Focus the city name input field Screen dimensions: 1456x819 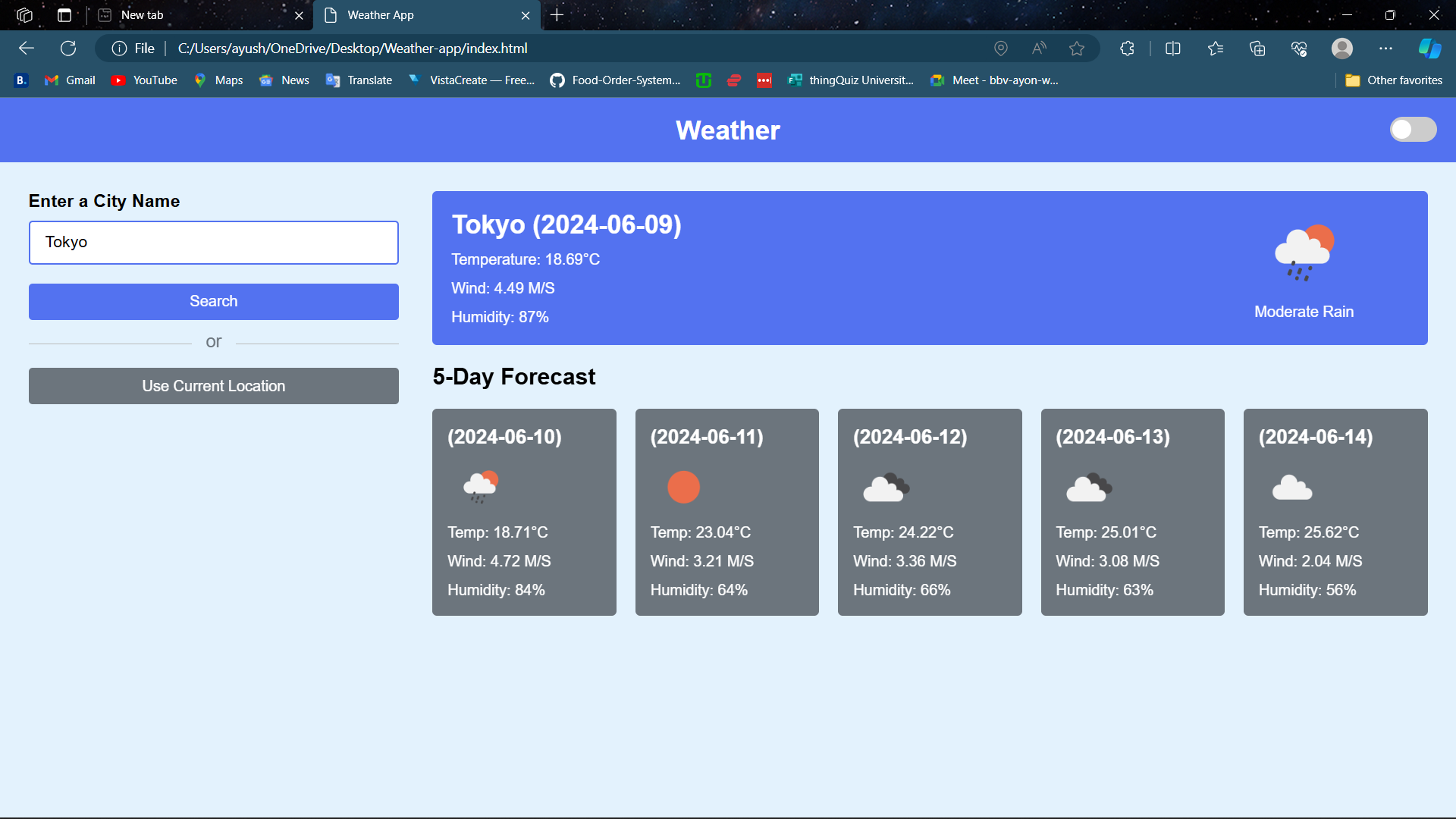point(213,243)
